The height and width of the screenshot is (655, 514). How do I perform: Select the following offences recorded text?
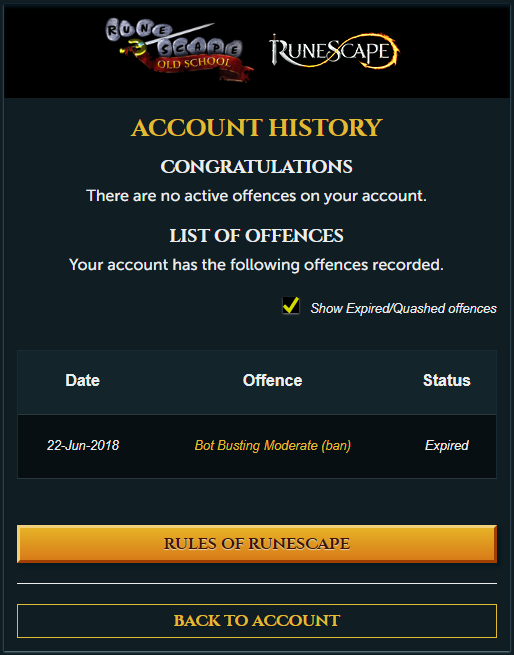click(x=257, y=265)
